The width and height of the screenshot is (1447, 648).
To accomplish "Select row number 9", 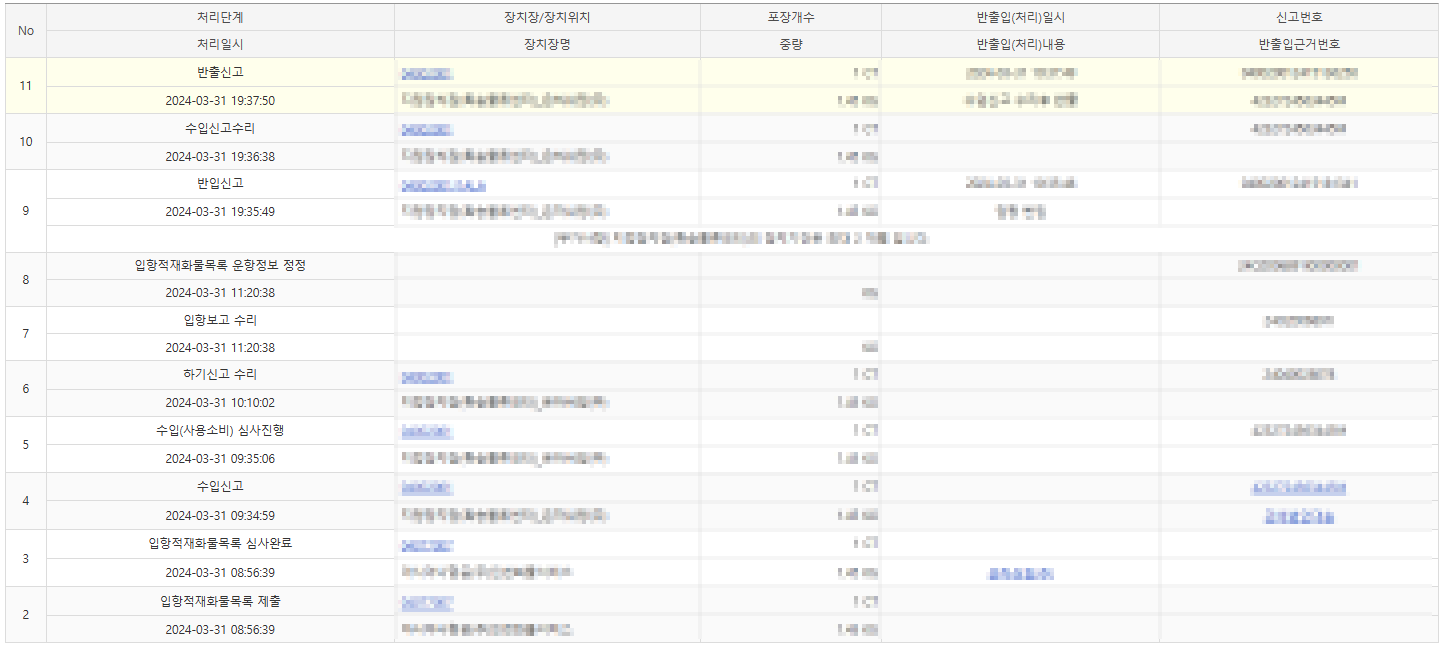I will [x=26, y=211].
